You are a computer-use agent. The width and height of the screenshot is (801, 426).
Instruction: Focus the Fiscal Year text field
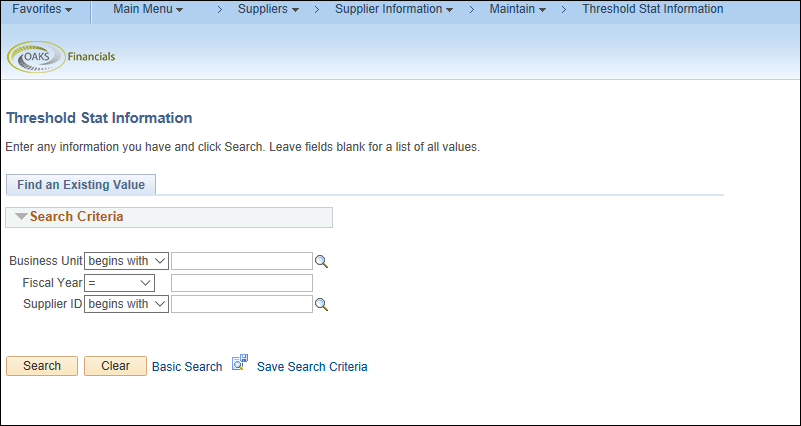click(x=242, y=282)
